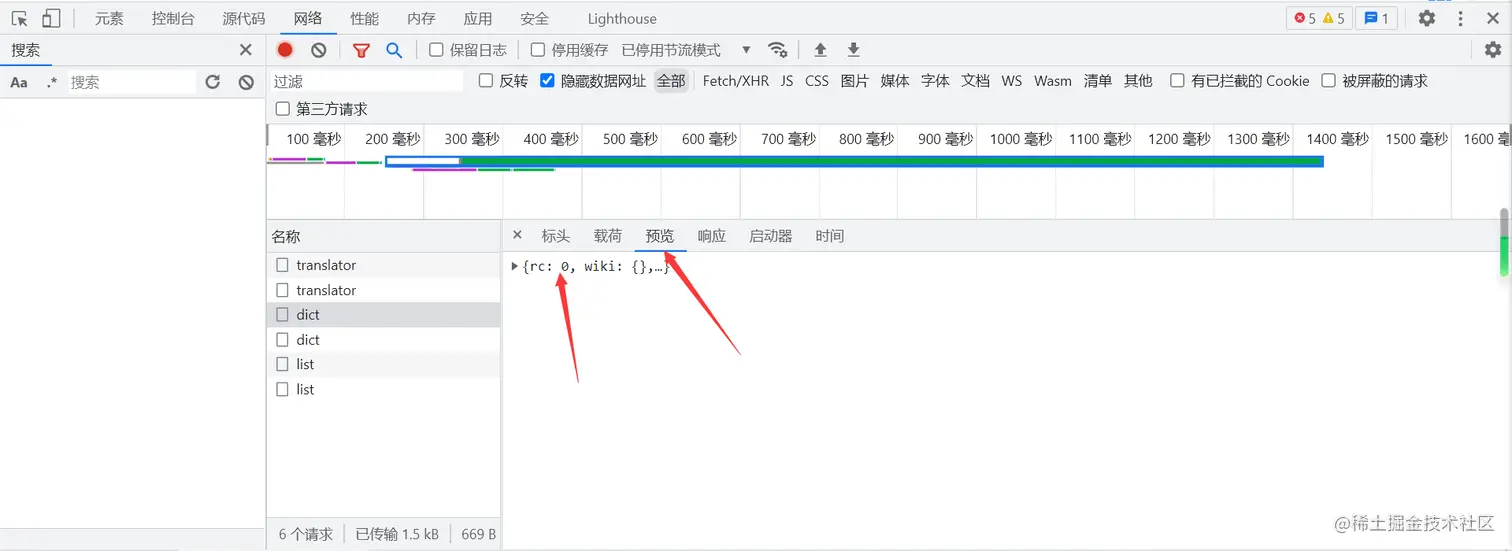Click the long blue-green request bar in timeline overview

tap(854, 161)
